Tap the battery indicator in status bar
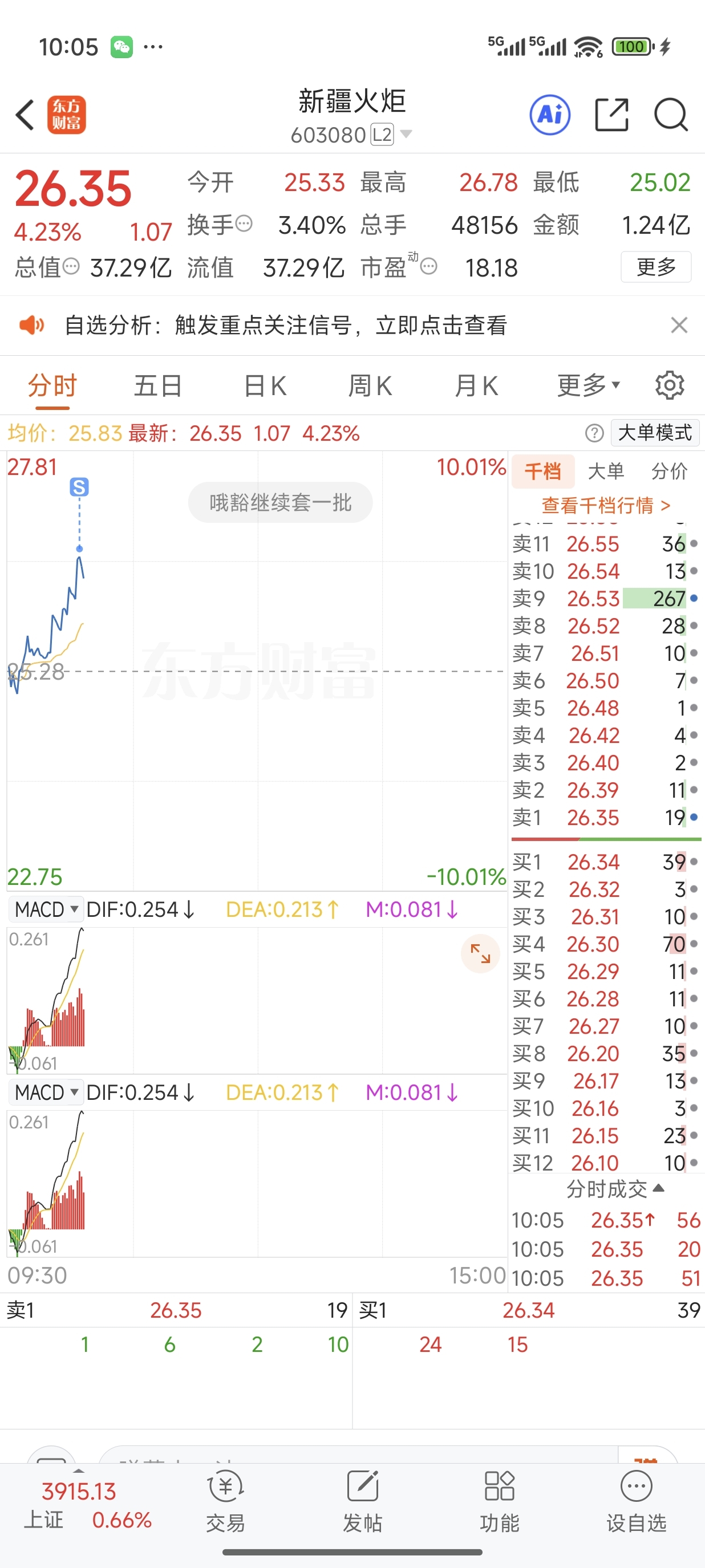The image size is (705, 1568). point(633,46)
